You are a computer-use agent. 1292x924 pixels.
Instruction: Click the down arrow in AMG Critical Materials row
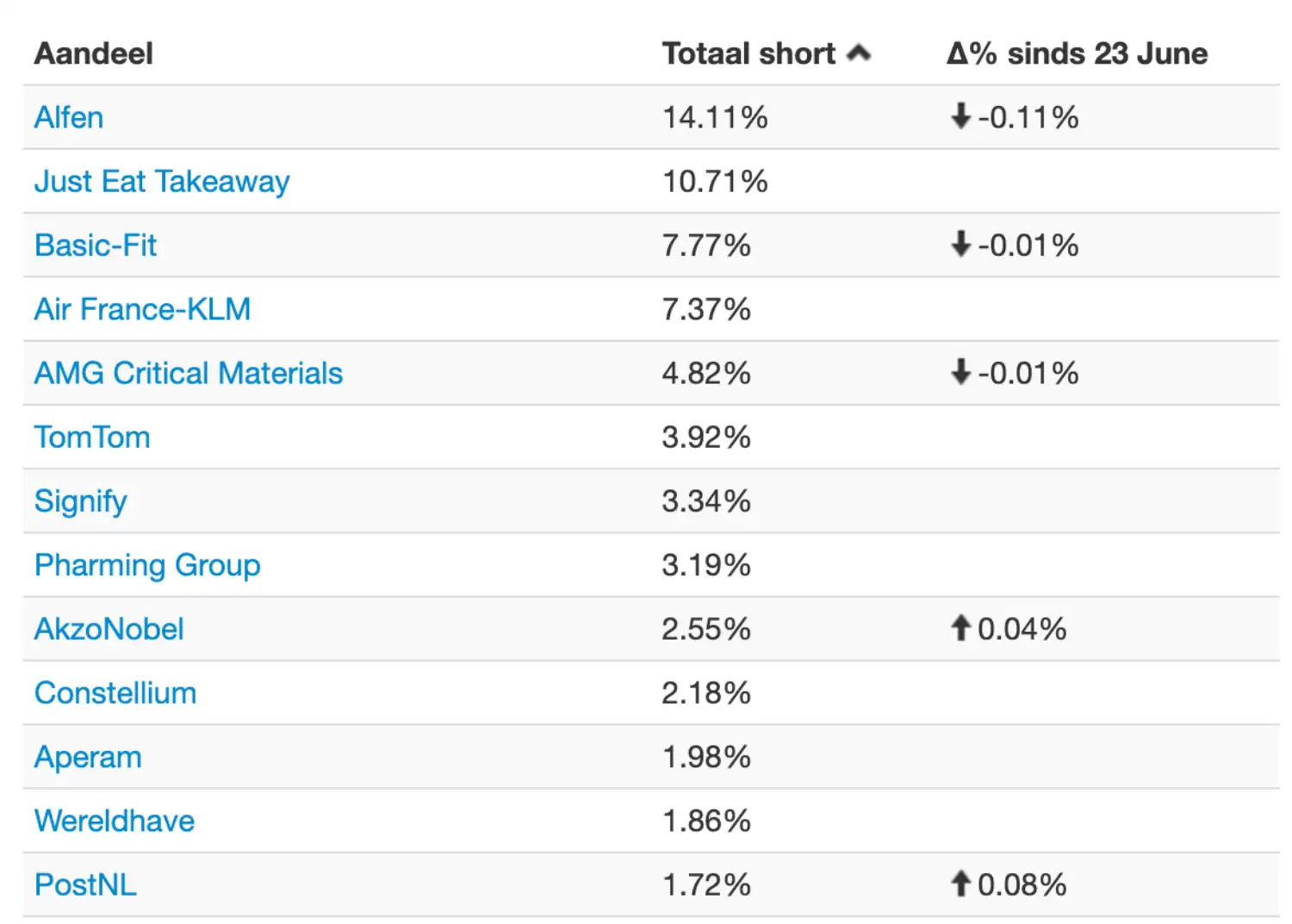coord(960,372)
